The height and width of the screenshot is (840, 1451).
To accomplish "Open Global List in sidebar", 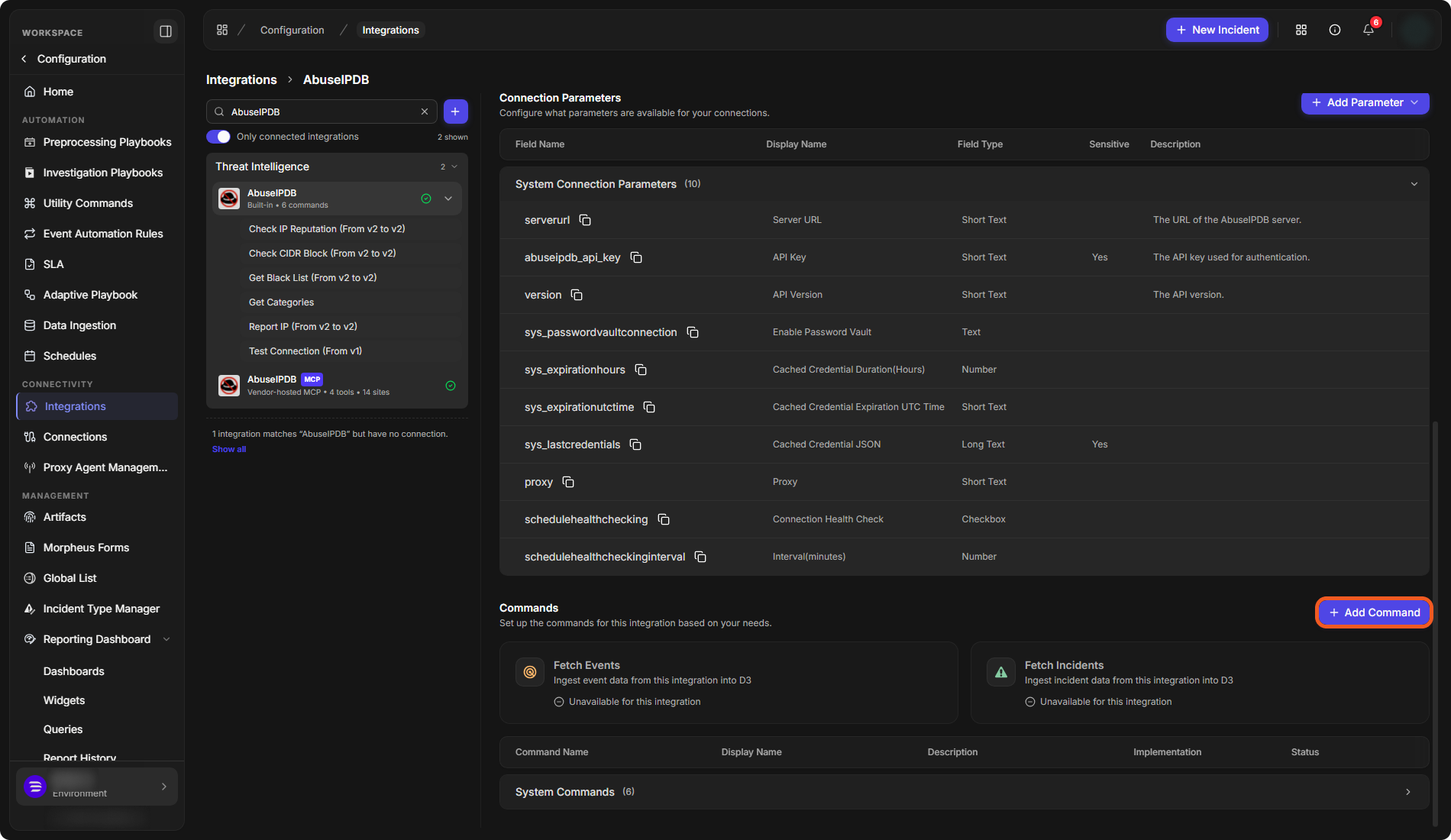I will (x=97, y=578).
